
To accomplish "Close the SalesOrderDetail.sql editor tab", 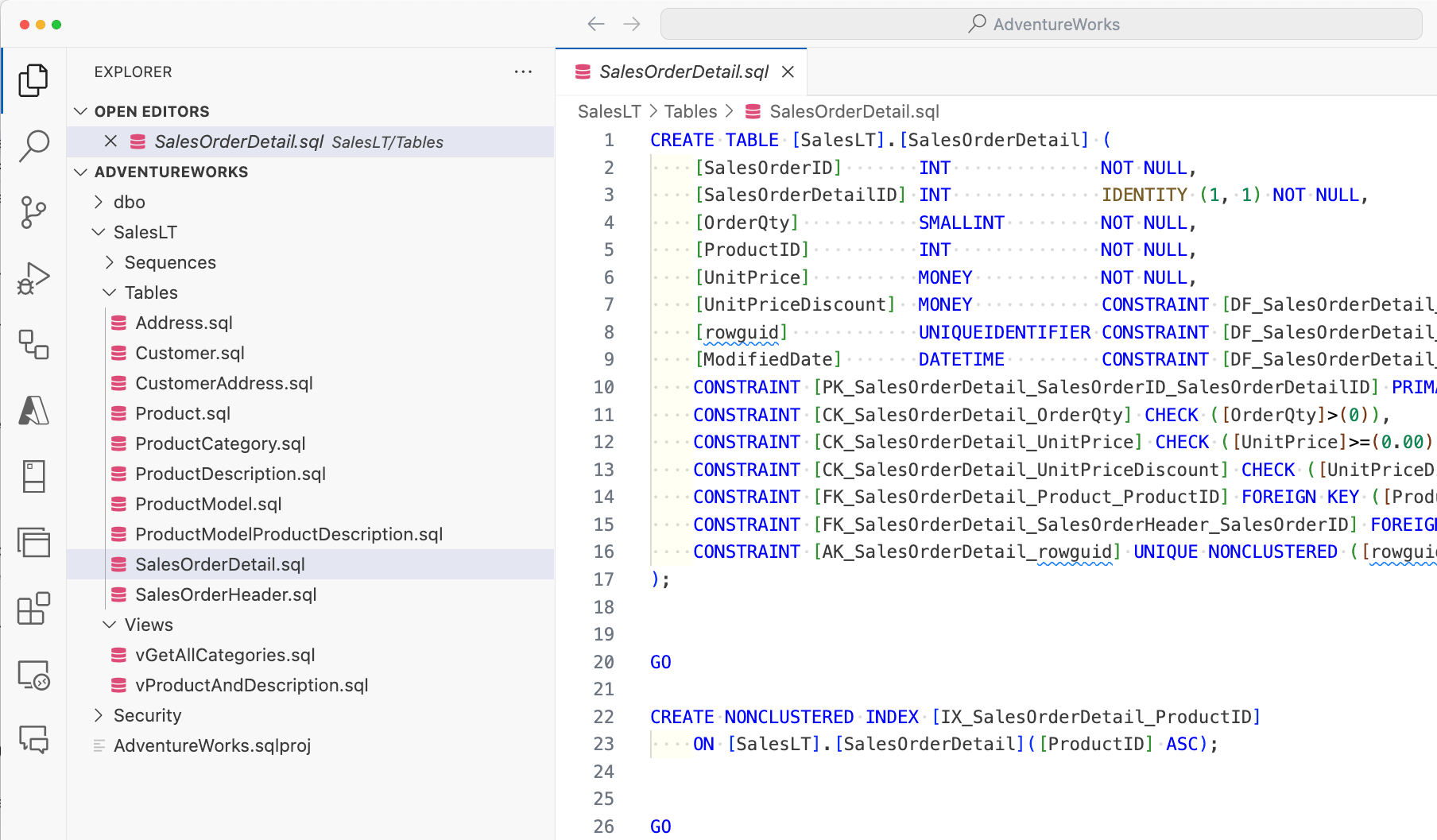I will [x=787, y=72].
